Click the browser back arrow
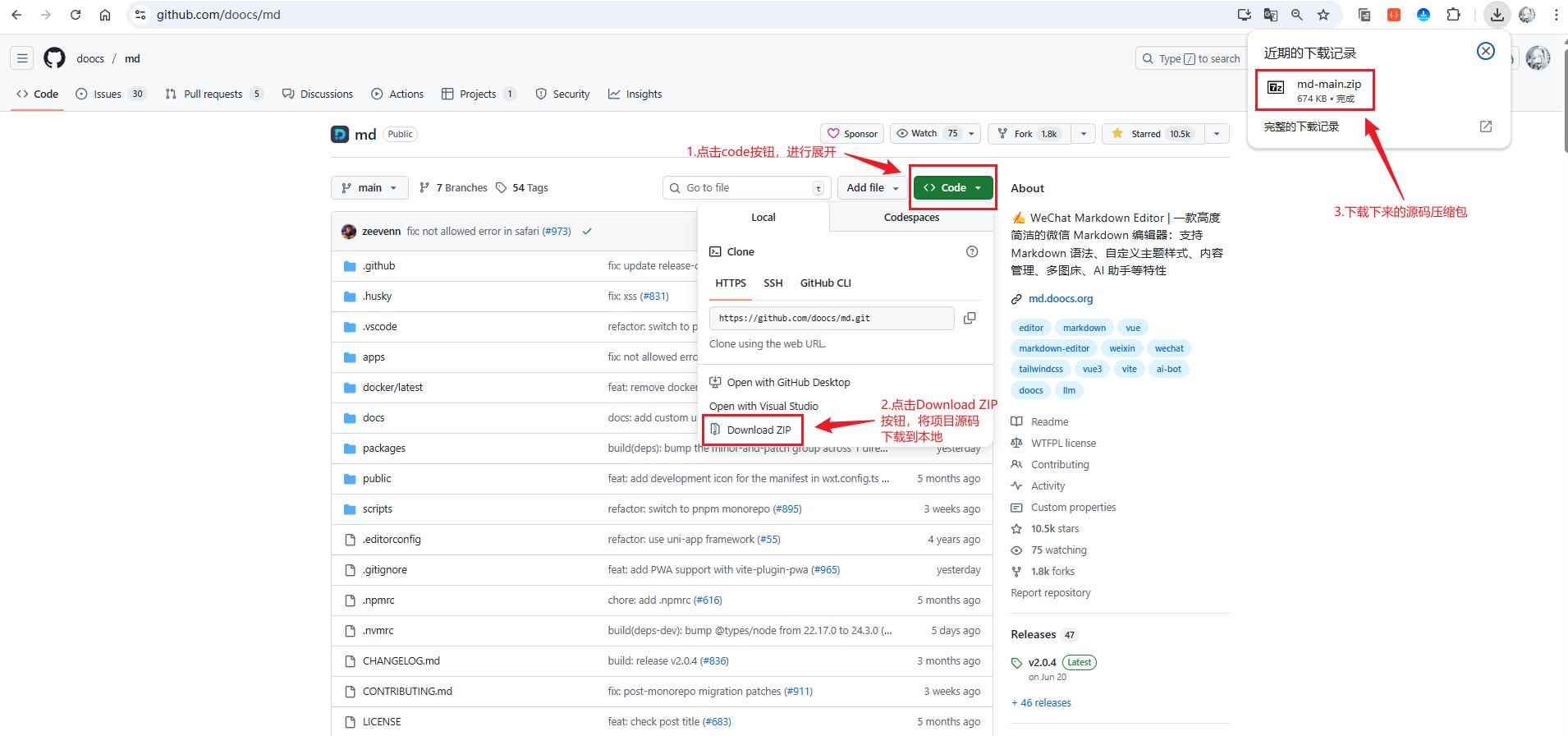 pos(16,15)
